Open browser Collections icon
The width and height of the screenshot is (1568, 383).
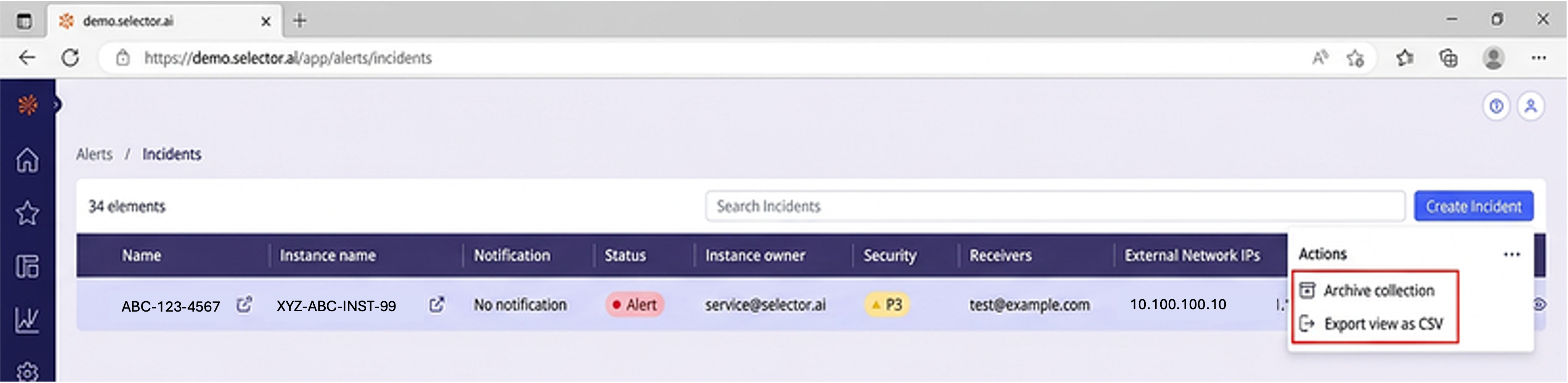click(x=1448, y=58)
